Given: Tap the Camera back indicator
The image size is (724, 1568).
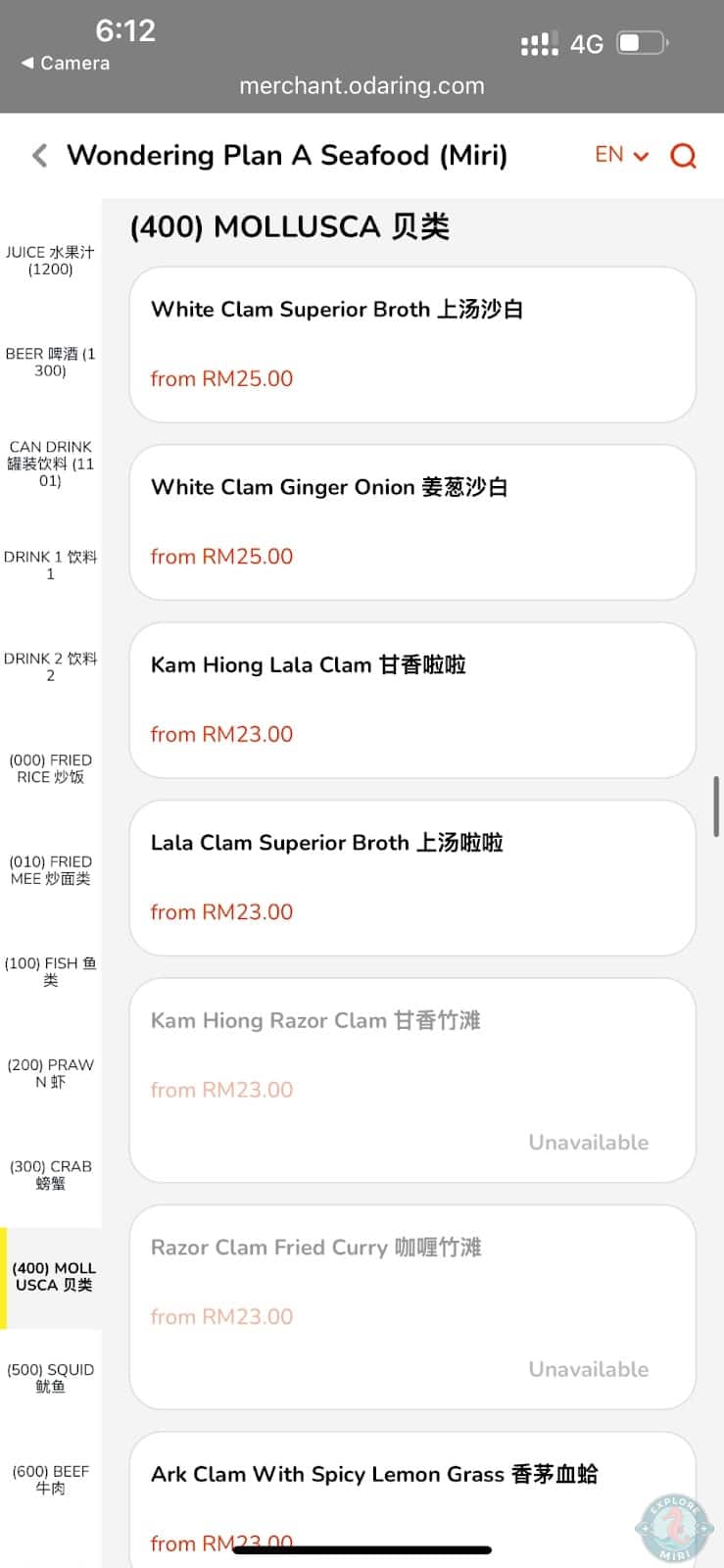Looking at the screenshot, I should tap(66, 63).
